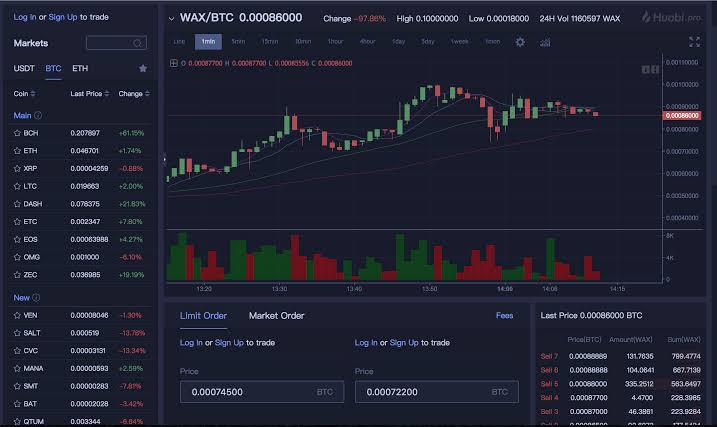Click Sign Up link in top sidebar

63,17
